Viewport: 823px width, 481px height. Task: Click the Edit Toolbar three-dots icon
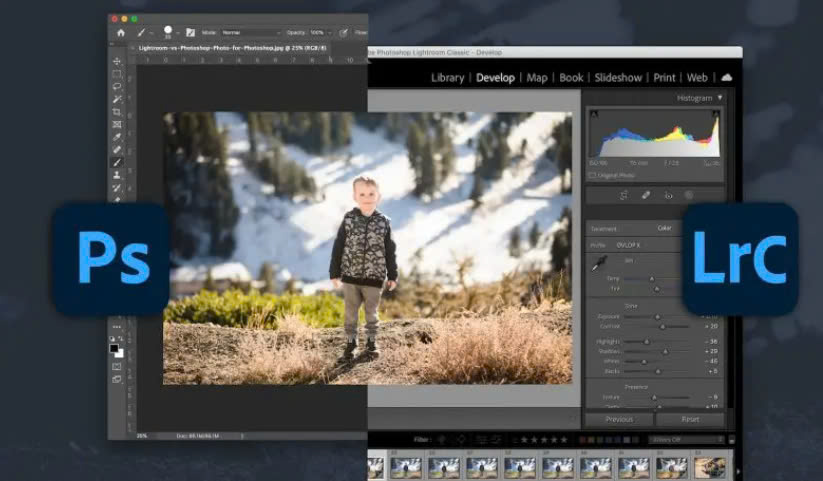(117, 327)
